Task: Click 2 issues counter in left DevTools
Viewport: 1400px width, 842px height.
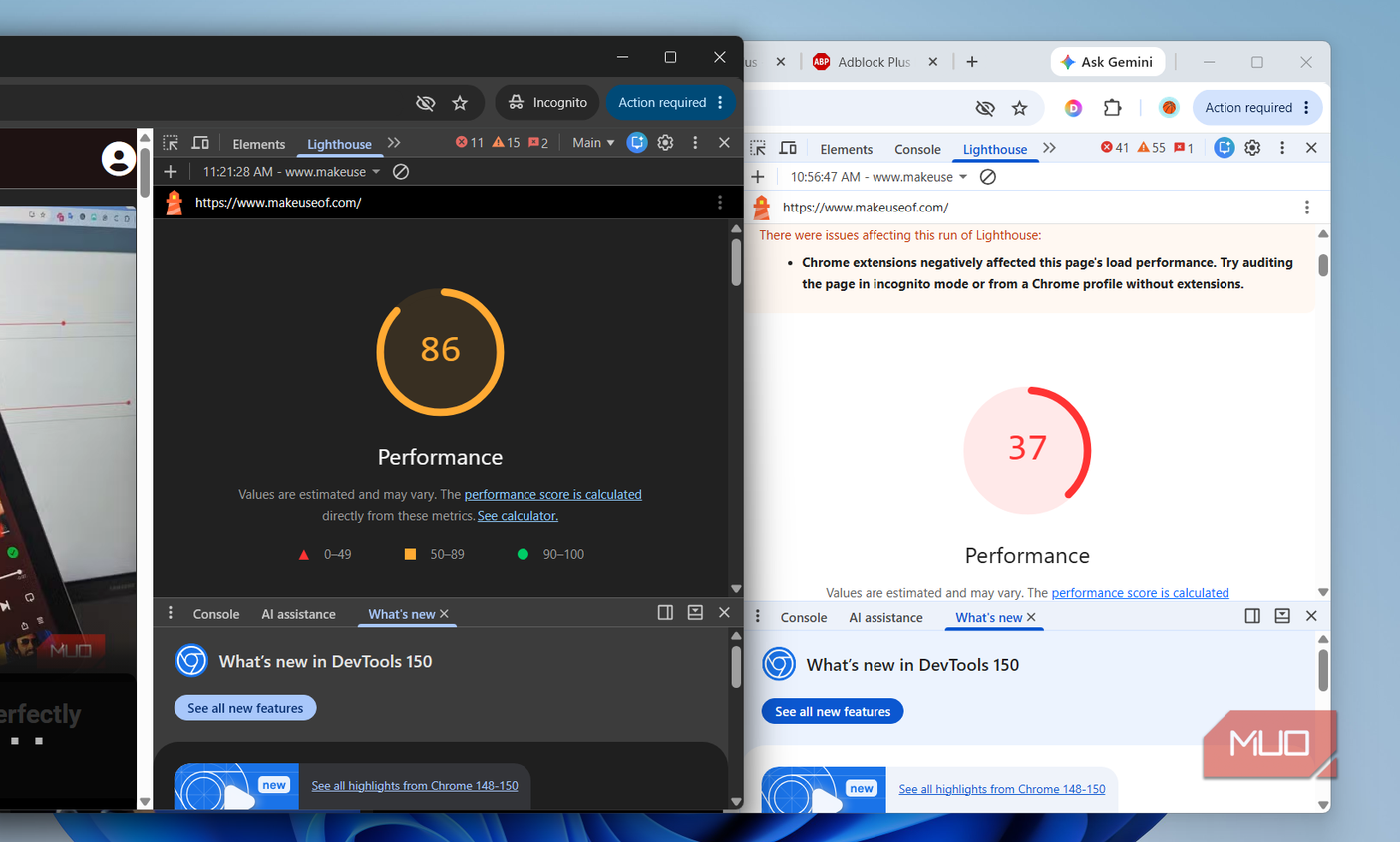Action: tap(538, 143)
